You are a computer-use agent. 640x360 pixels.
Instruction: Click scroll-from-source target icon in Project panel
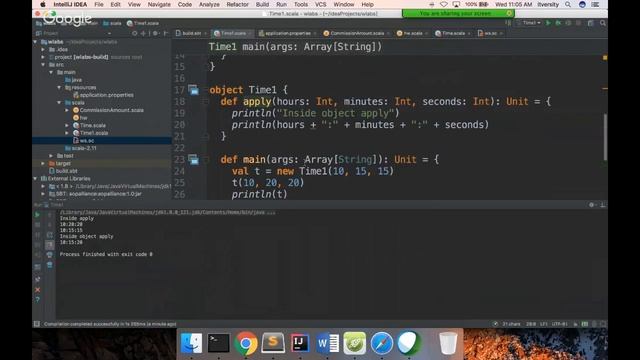[x=134, y=33]
